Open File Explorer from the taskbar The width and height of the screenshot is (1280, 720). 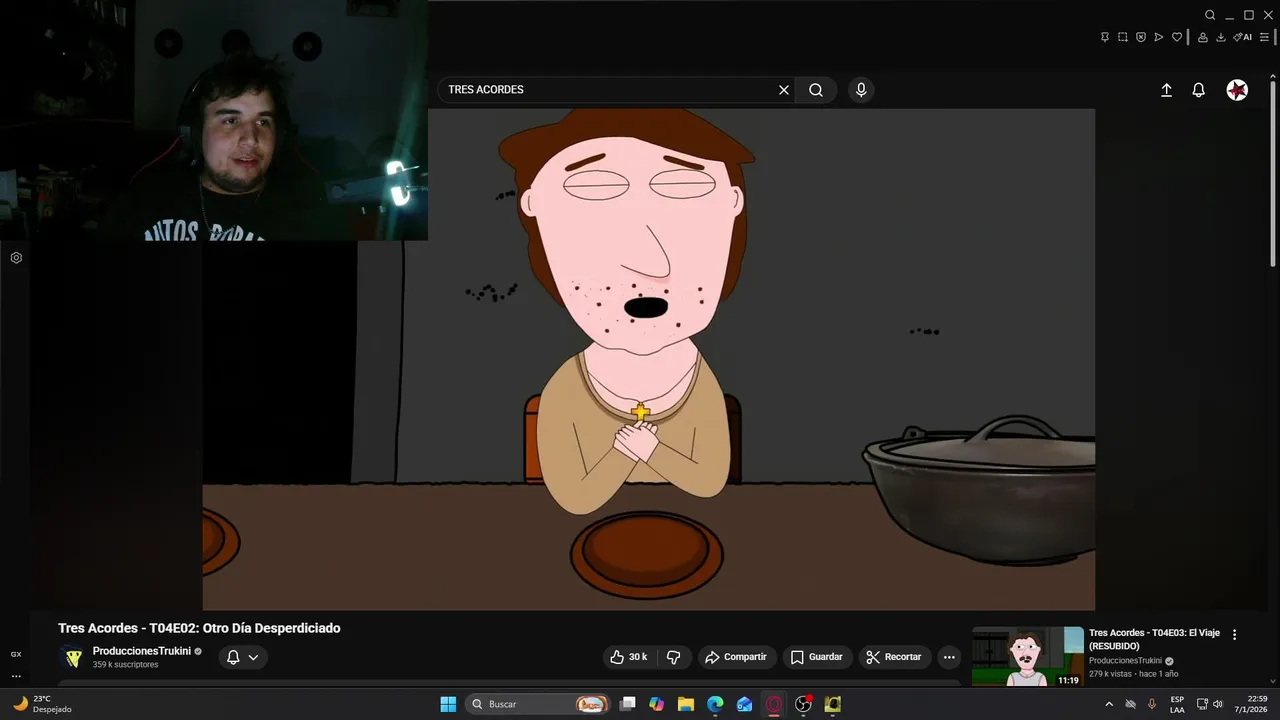coord(685,704)
